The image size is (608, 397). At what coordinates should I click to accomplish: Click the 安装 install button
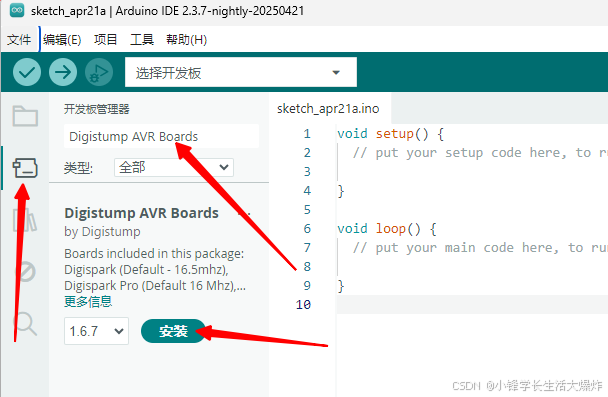(173, 331)
